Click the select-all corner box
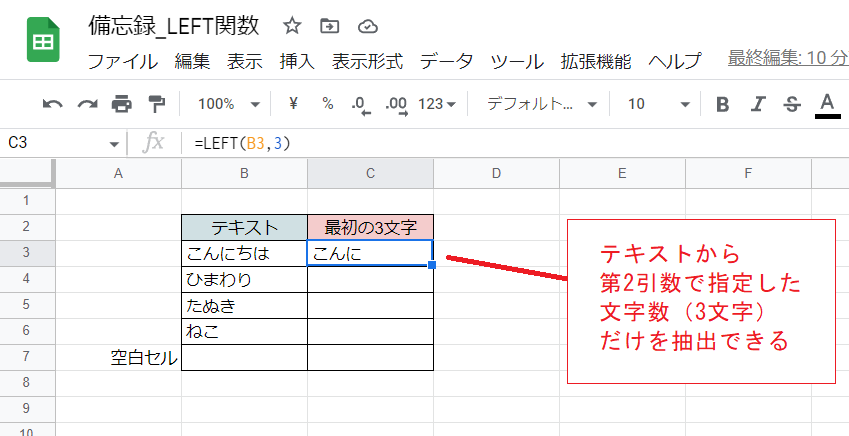849x436 pixels. (x=27, y=173)
